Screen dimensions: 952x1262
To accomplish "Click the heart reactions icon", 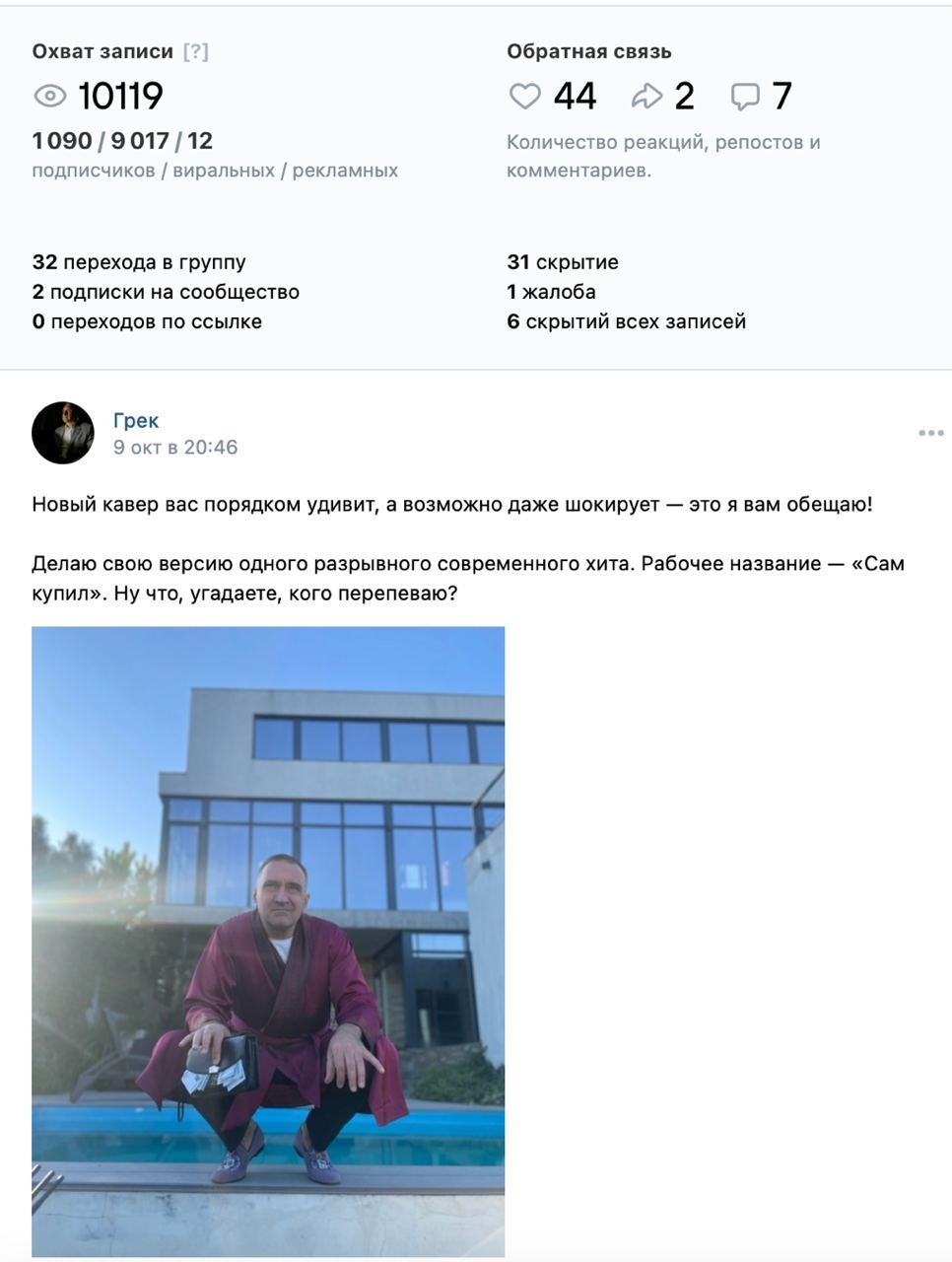I will click(x=524, y=96).
